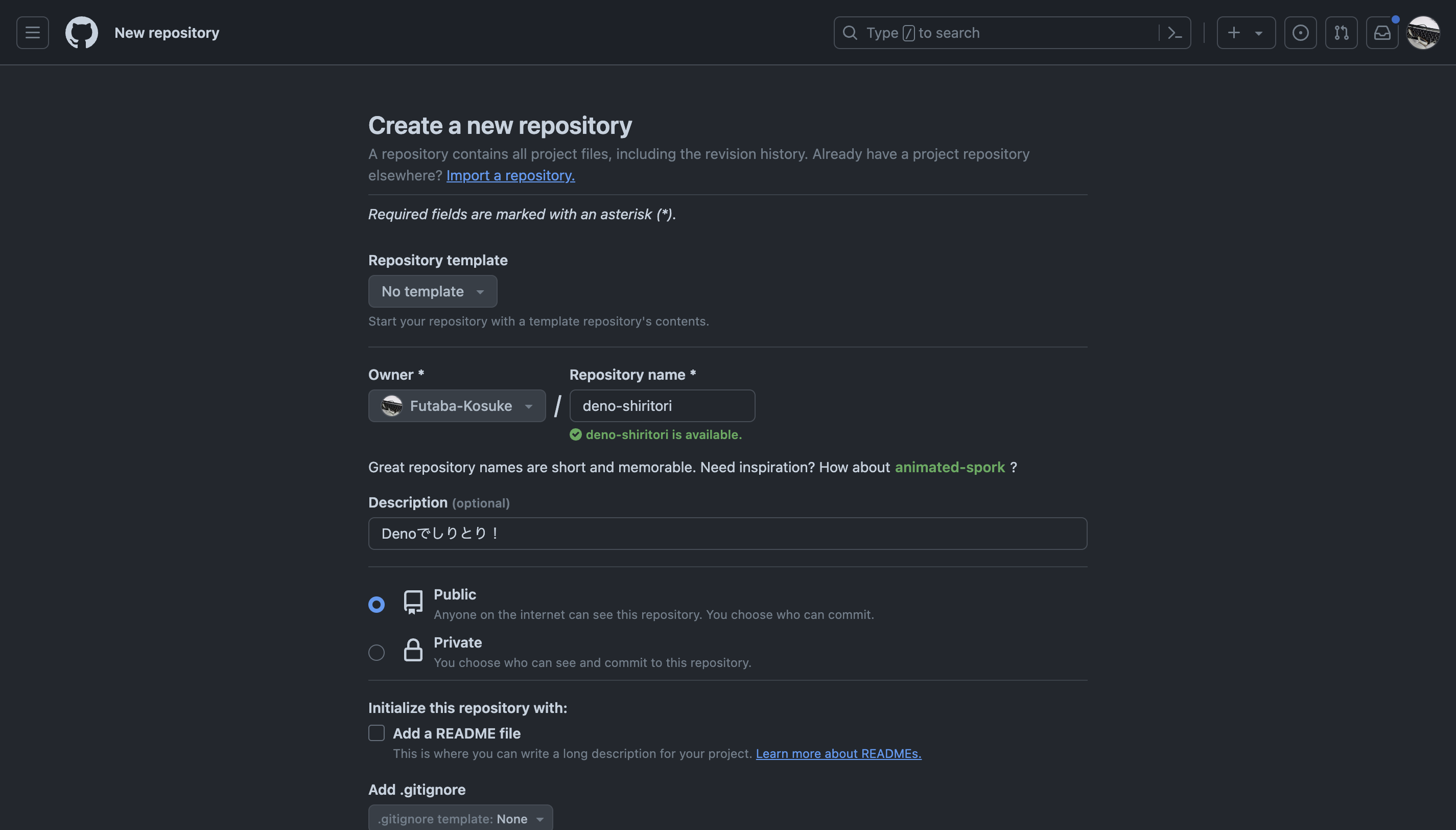Open the hamburger navigation menu
This screenshot has height=830, width=1456.
pyautogui.click(x=33, y=33)
